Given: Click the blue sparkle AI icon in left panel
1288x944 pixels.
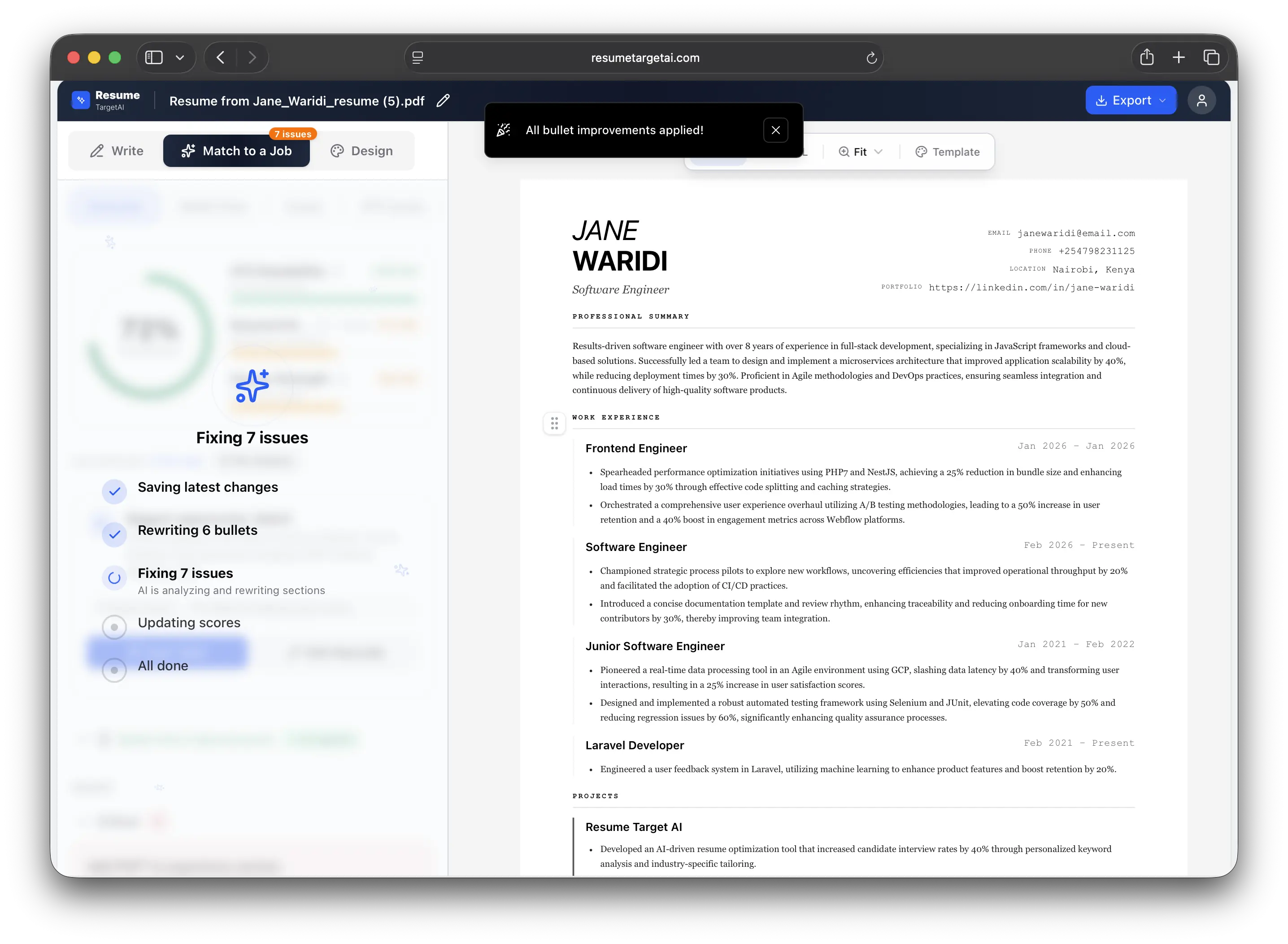Looking at the screenshot, I should pos(253,386).
